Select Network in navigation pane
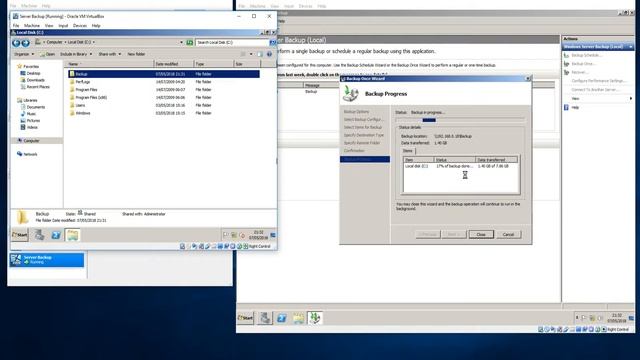The height and width of the screenshot is (360, 640). coord(30,154)
